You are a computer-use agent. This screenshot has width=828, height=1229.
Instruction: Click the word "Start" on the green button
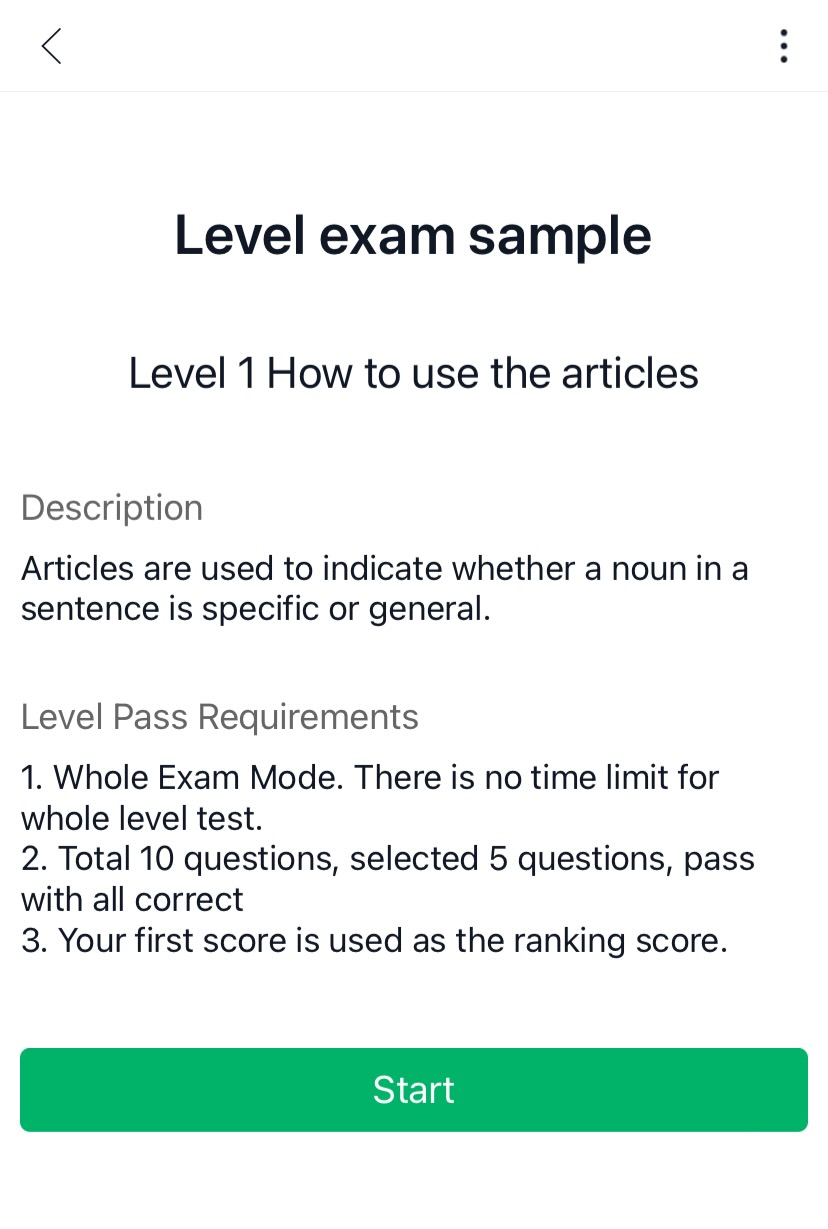click(413, 1090)
